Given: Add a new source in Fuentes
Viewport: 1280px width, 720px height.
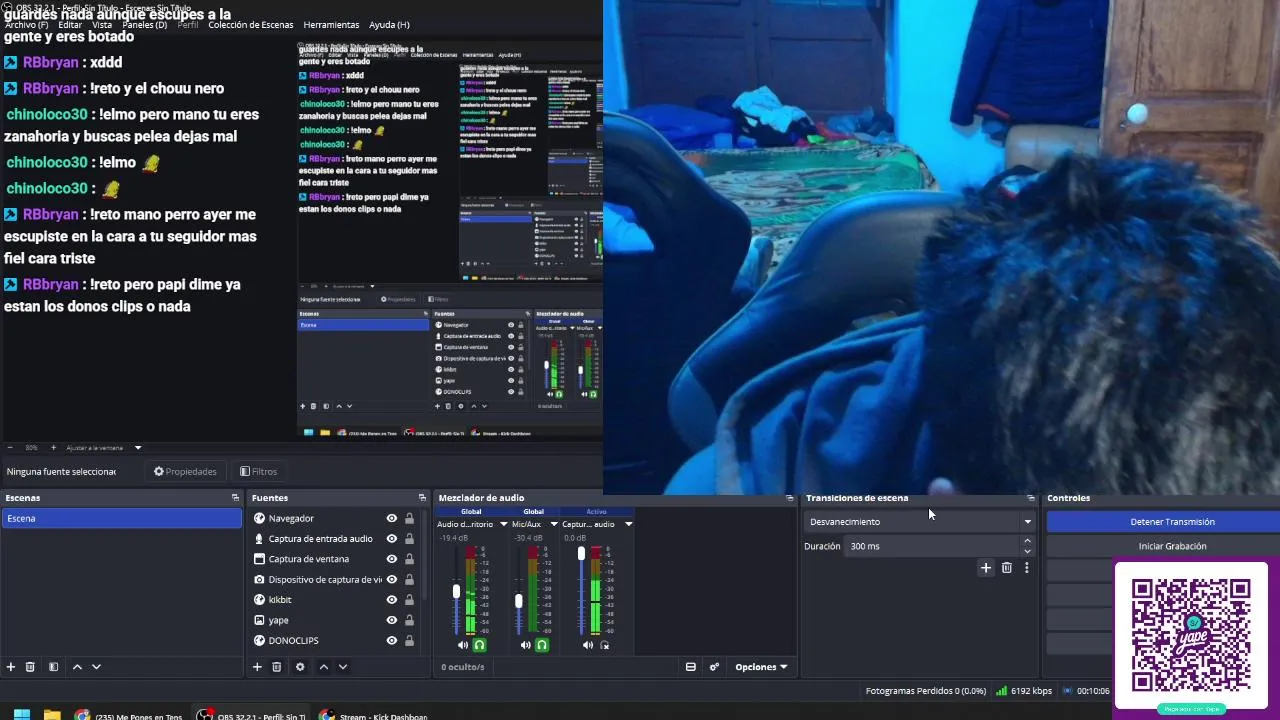Looking at the screenshot, I should click(x=257, y=667).
